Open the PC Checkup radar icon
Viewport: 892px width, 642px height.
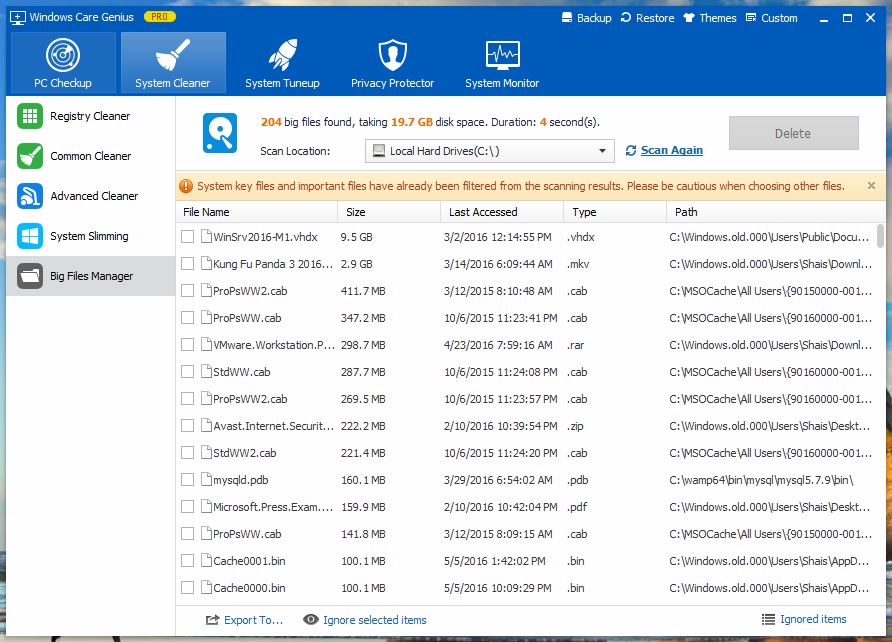[63, 55]
